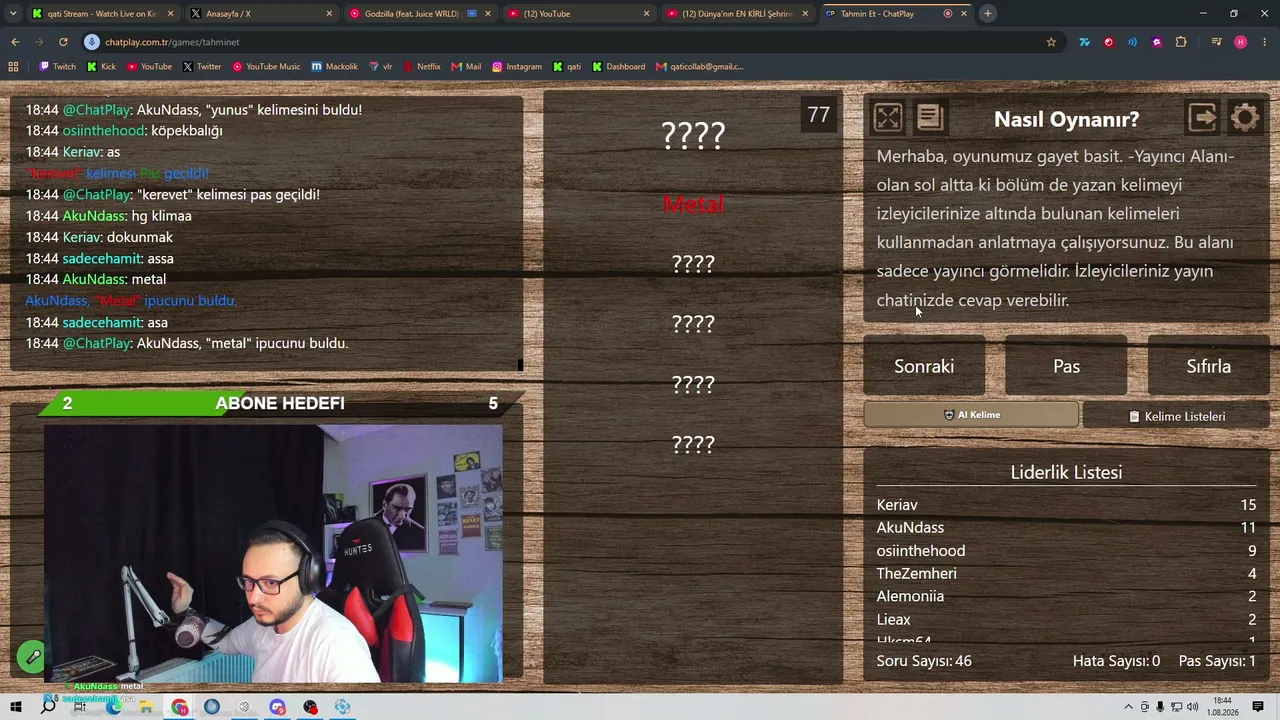Click the chat panel scrollbar thumb

pos(520,365)
